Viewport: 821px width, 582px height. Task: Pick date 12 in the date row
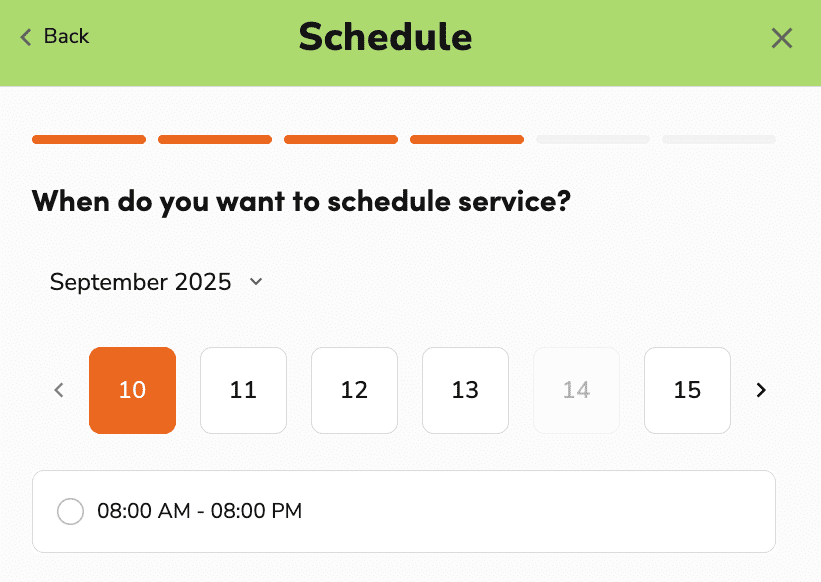(x=354, y=390)
